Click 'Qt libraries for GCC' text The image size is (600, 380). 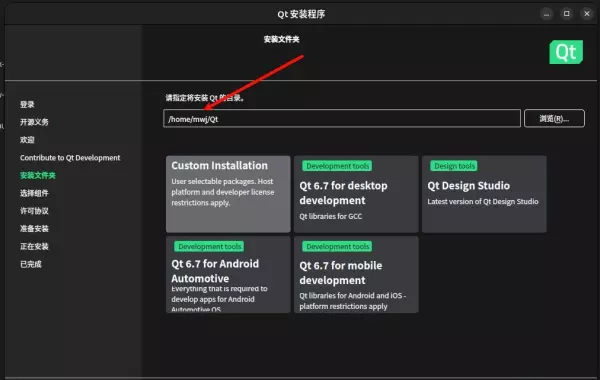click(x=331, y=216)
